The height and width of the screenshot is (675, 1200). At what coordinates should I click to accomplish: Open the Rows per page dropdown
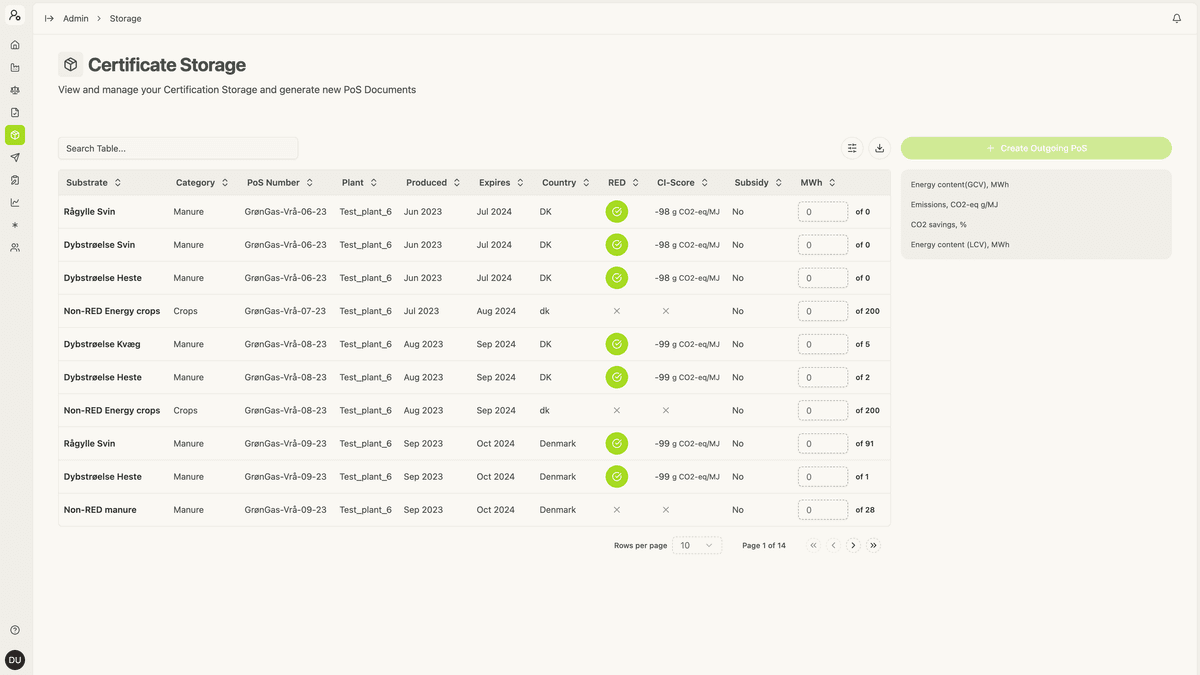pyautogui.click(x=697, y=545)
